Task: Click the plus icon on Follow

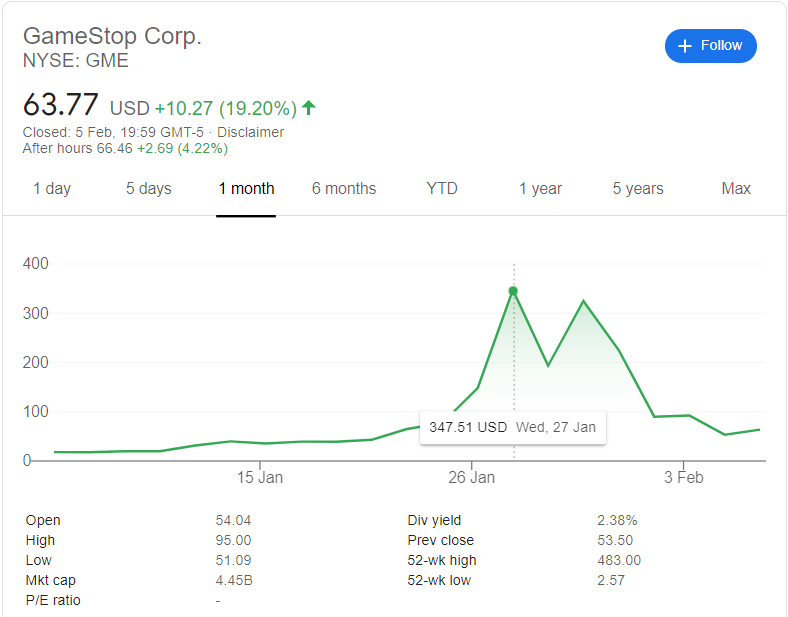Action: pos(685,46)
